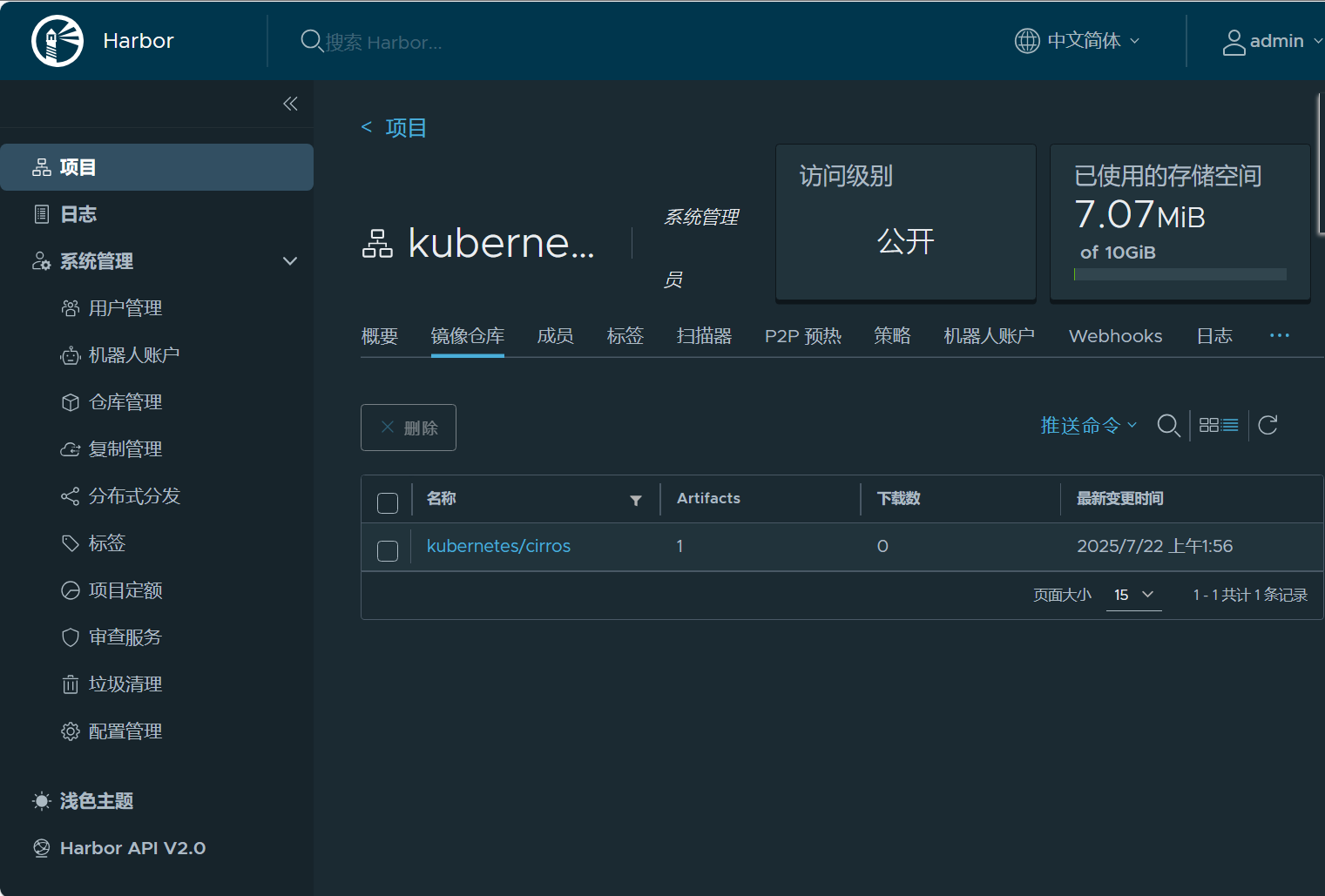This screenshot has width=1325, height=896.
Task: Switch to the 机器人账户 tab
Action: tap(989, 336)
